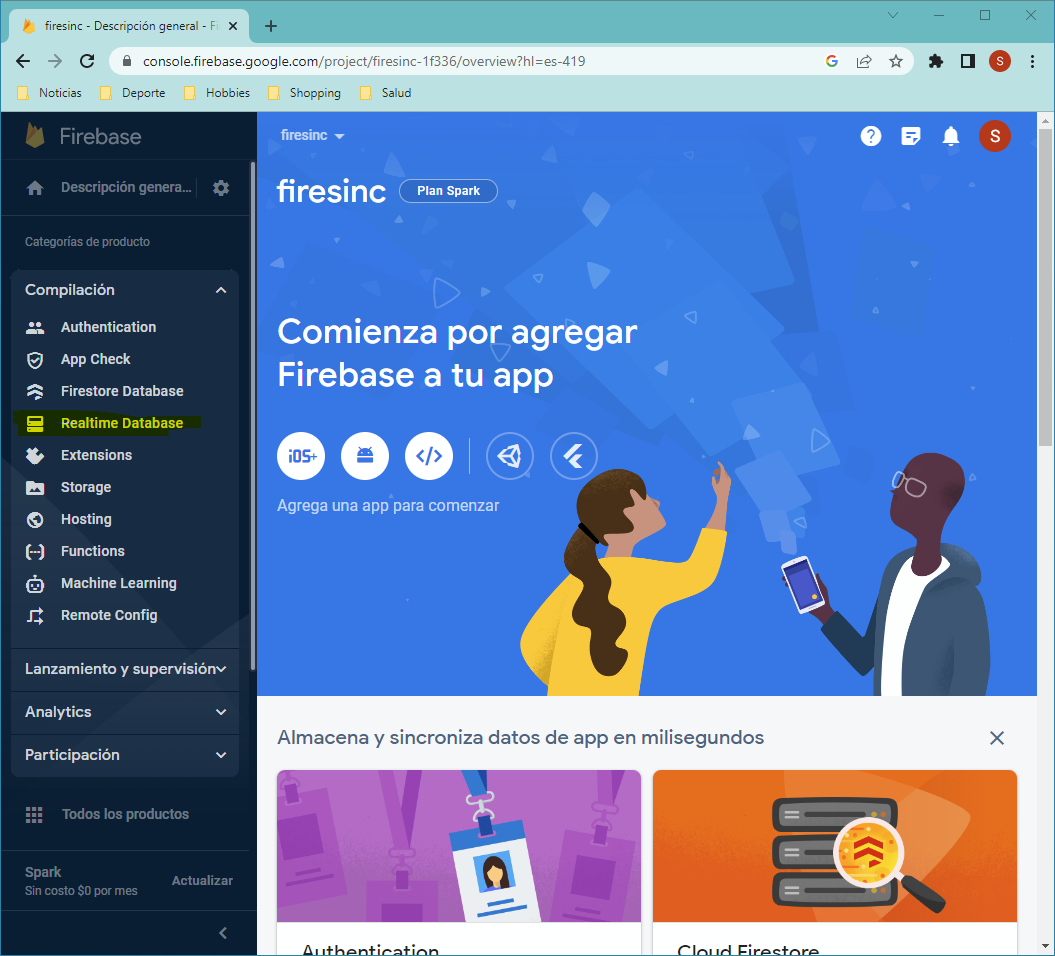View site information via the lock icon
The height and width of the screenshot is (956, 1055).
126,62
